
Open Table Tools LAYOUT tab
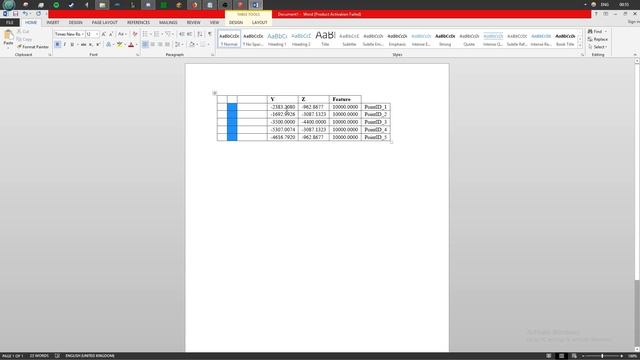pyautogui.click(x=260, y=22)
